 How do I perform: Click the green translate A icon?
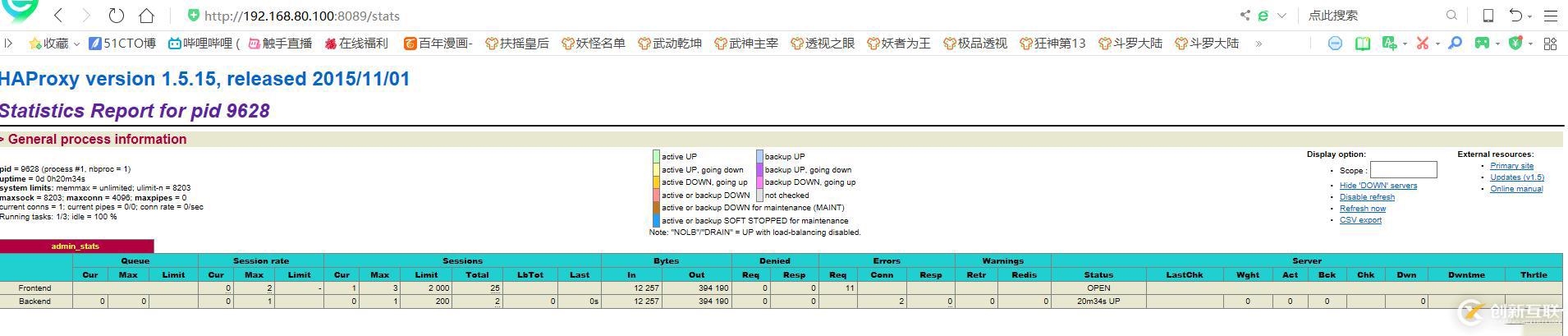[1389, 43]
